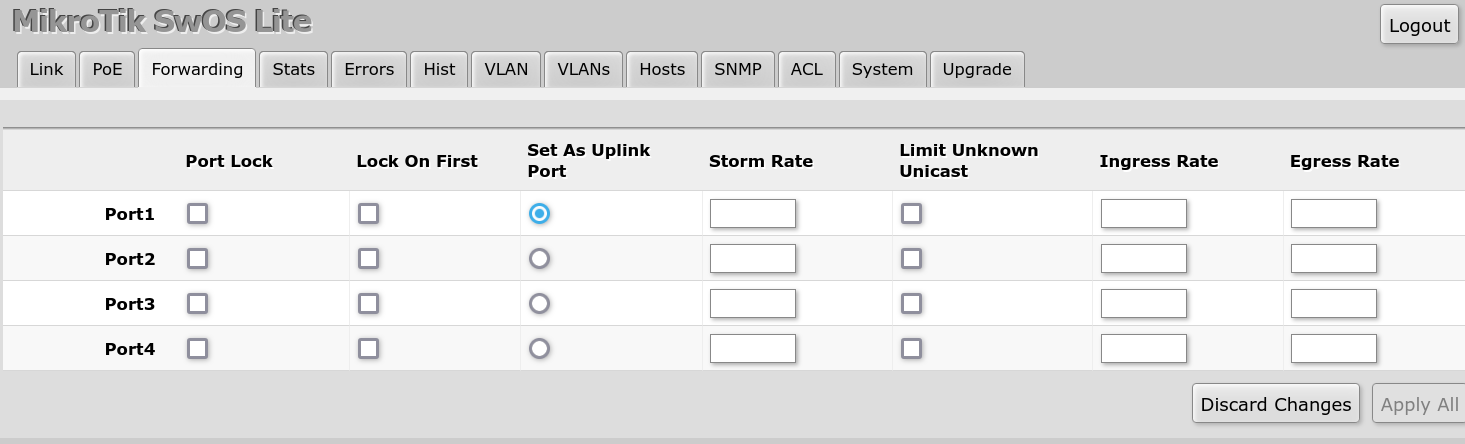Set Port2 as uplink port
This screenshot has height=444, width=1465.
(x=539, y=258)
